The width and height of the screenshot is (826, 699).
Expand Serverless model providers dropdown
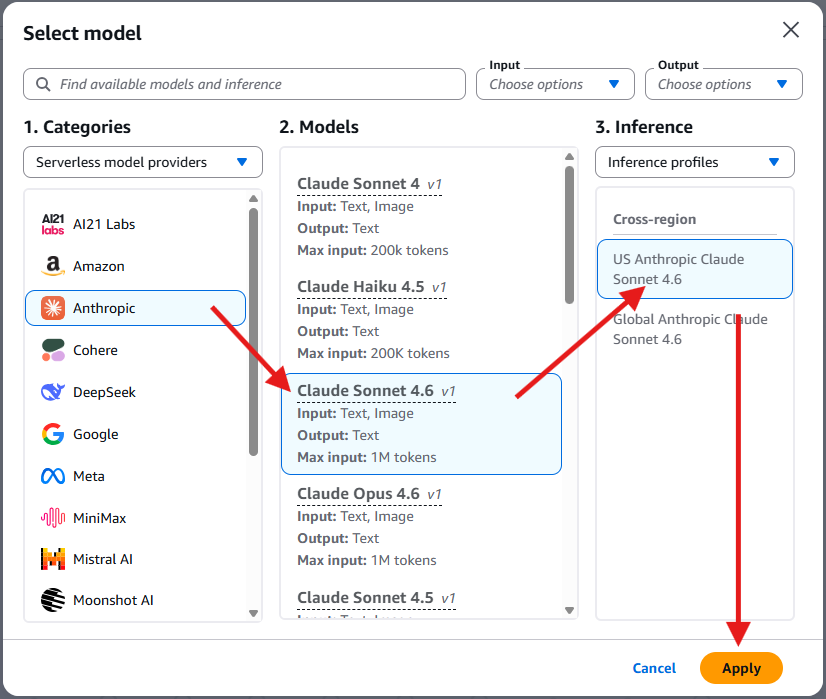point(143,162)
